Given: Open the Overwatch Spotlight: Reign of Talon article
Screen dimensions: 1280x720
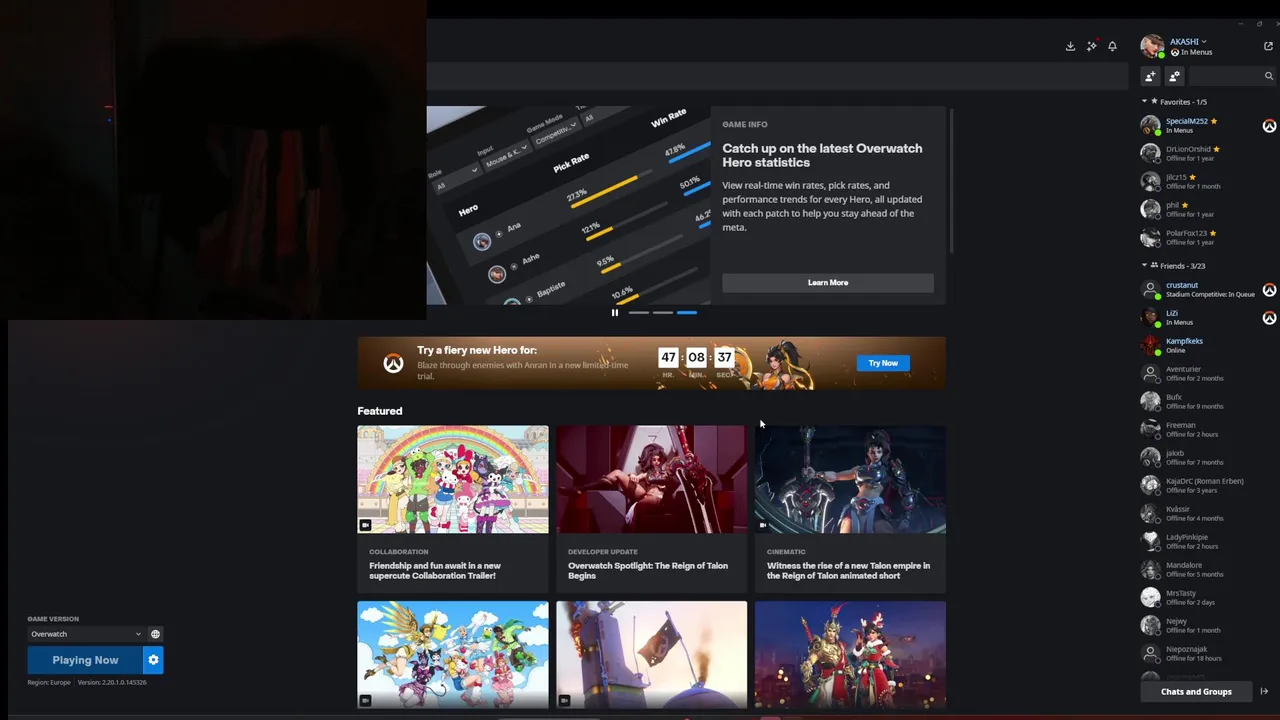Looking at the screenshot, I should (648, 570).
